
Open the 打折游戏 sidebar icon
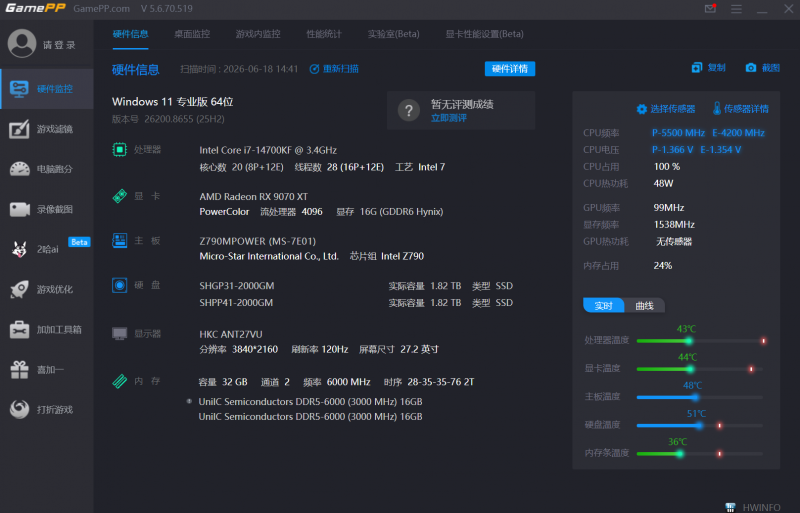point(19,409)
